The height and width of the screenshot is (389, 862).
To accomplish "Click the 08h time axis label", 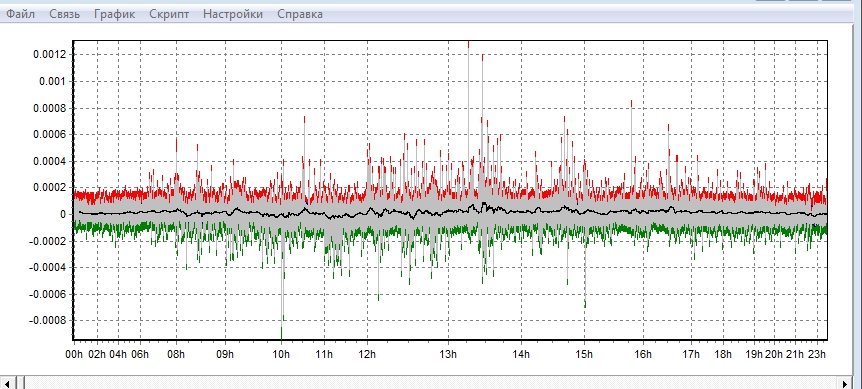I will pos(176,354).
